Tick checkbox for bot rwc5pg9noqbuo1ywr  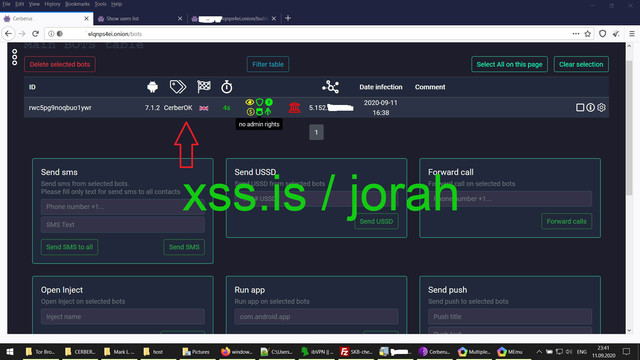click(x=580, y=107)
